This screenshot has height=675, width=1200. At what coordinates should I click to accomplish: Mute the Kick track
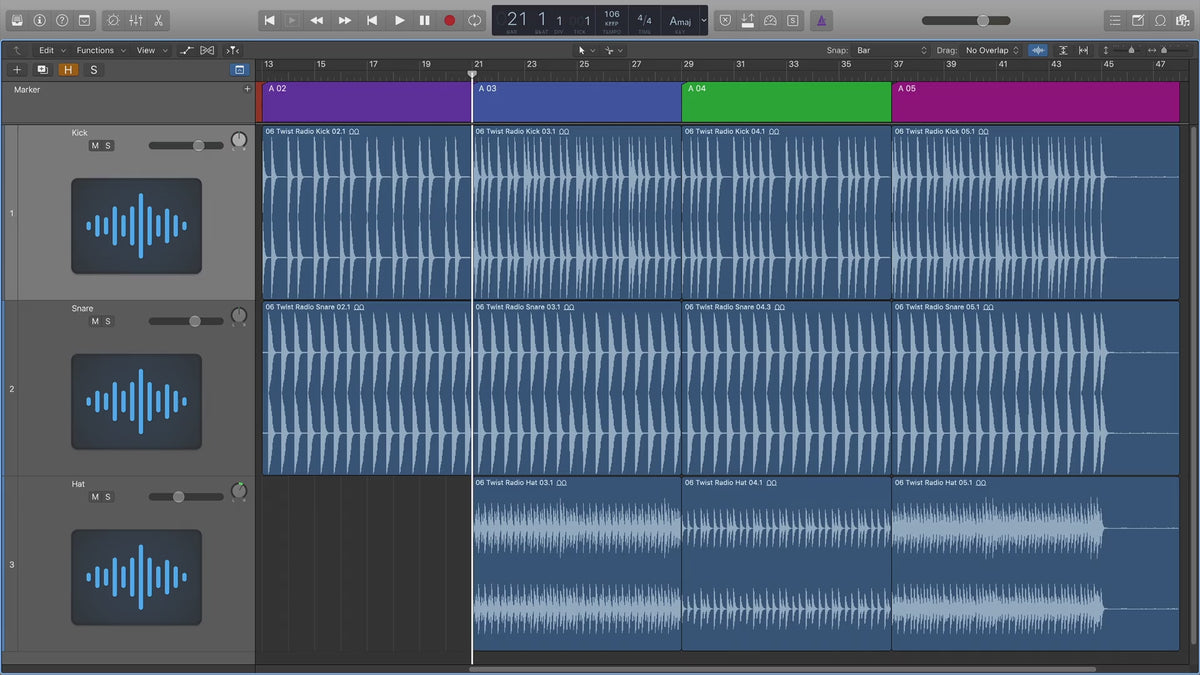click(95, 146)
